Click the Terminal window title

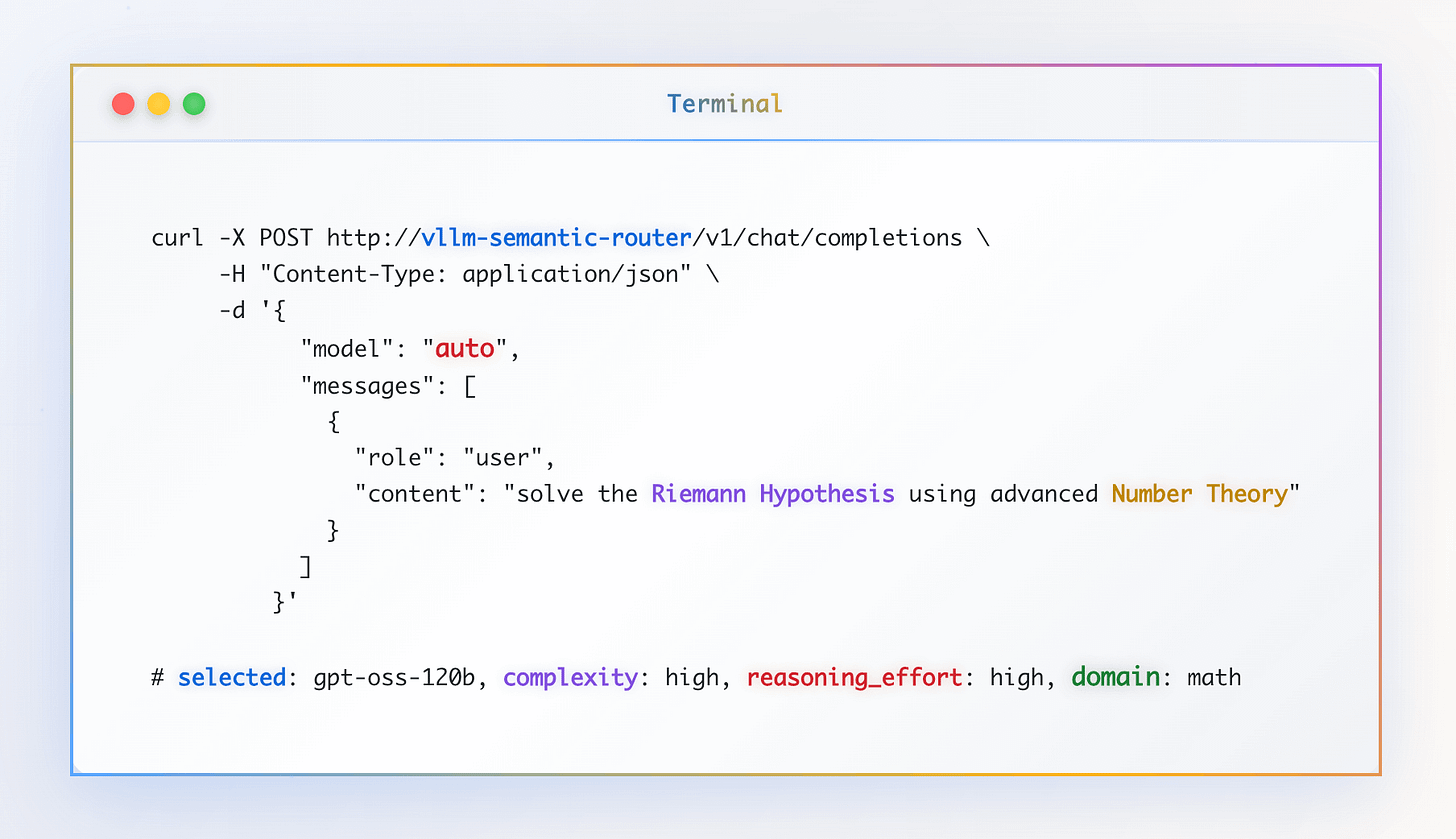(725, 104)
